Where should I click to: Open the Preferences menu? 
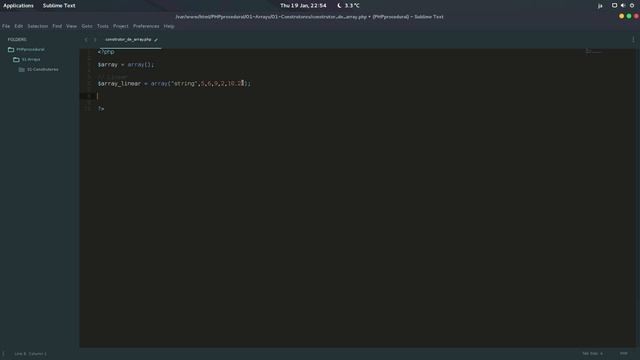[x=146, y=26]
